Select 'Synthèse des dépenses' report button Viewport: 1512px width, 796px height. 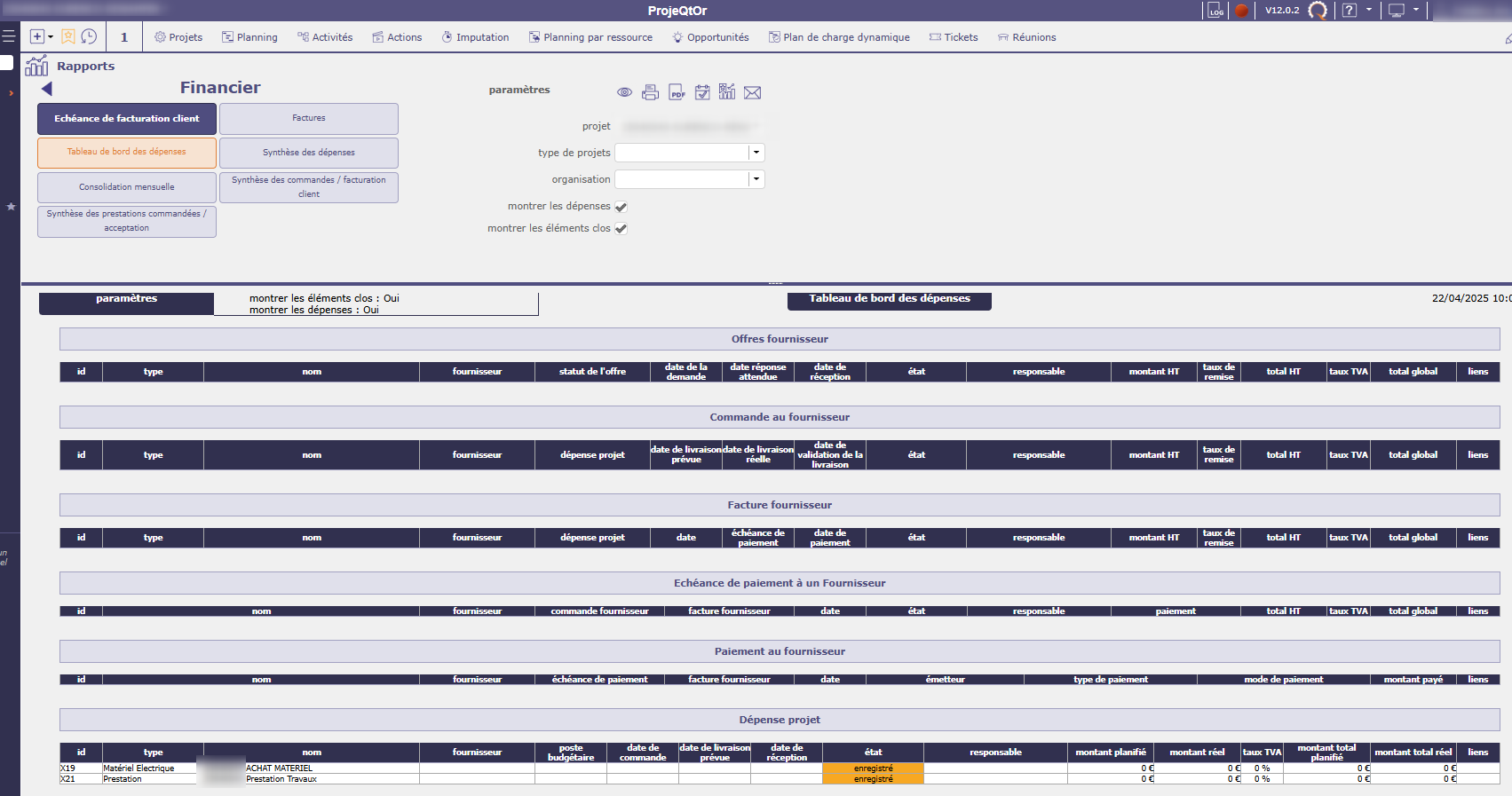pos(309,153)
